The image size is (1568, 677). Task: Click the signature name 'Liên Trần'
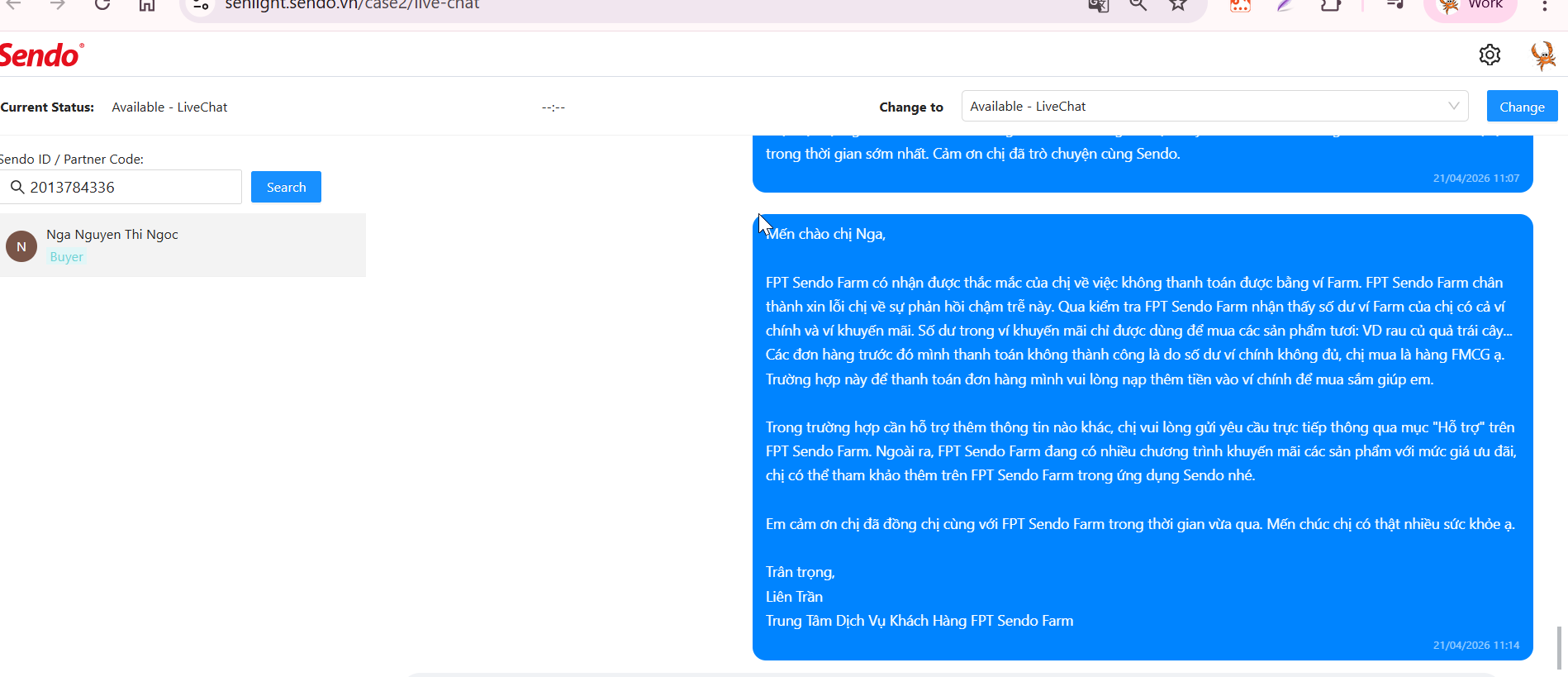coord(794,597)
